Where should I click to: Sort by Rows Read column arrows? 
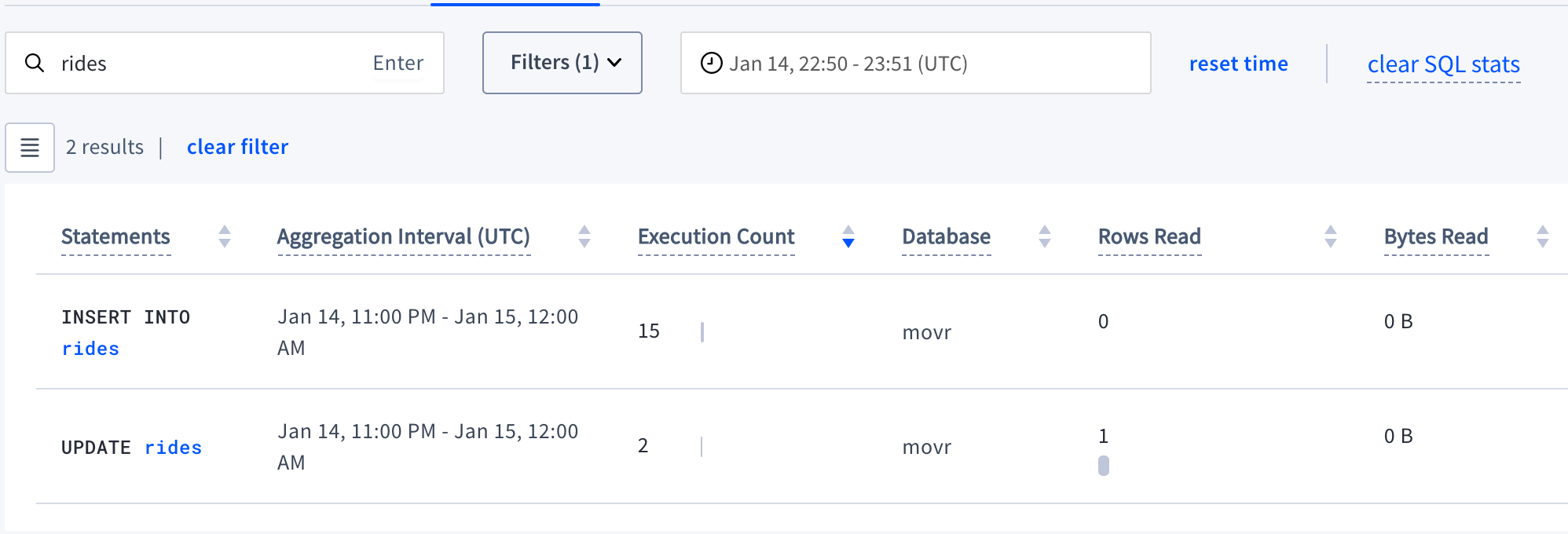tap(1330, 236)
